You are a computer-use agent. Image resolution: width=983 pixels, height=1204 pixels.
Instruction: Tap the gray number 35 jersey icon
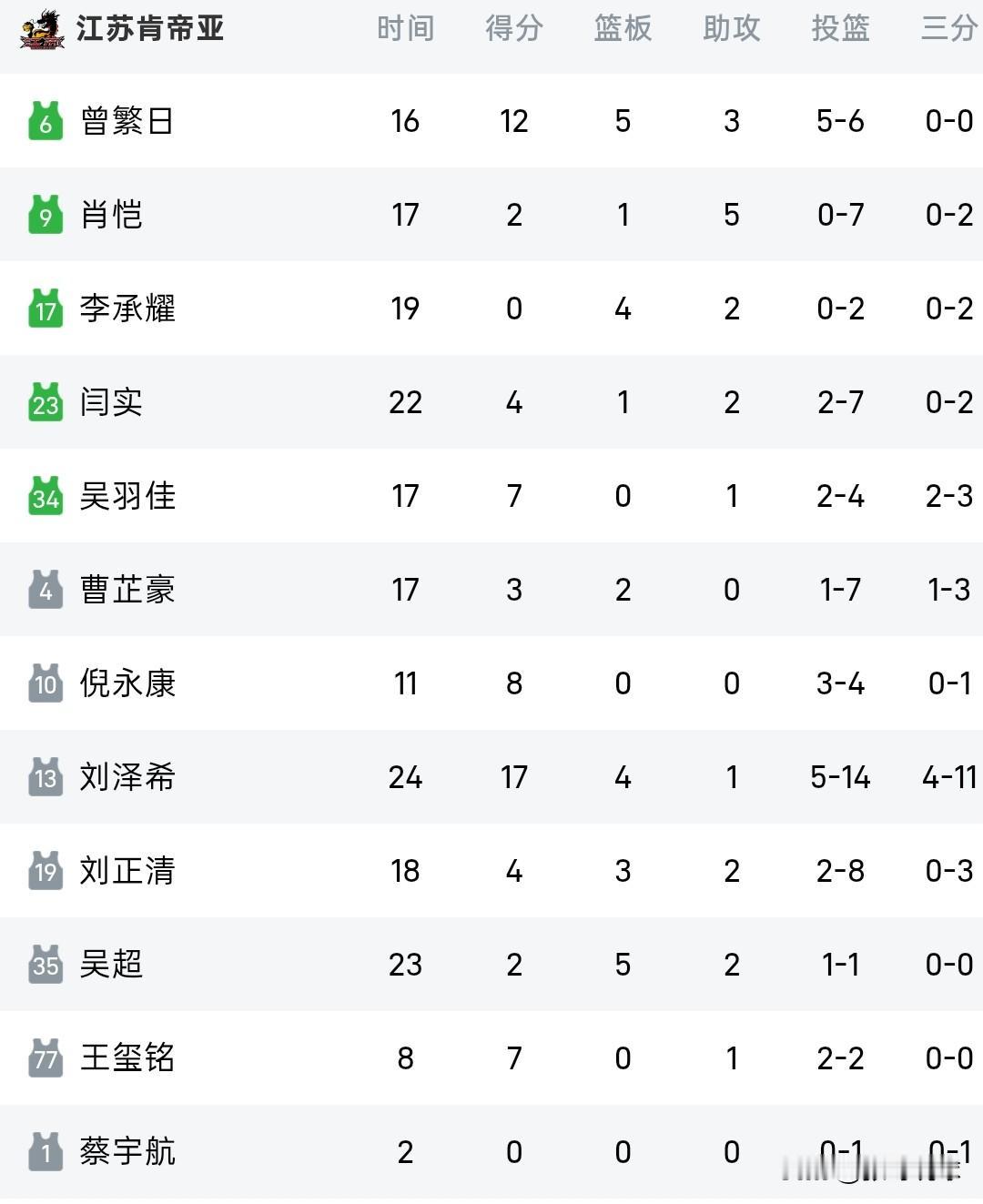pyautogui.click(x=46, y=965)
